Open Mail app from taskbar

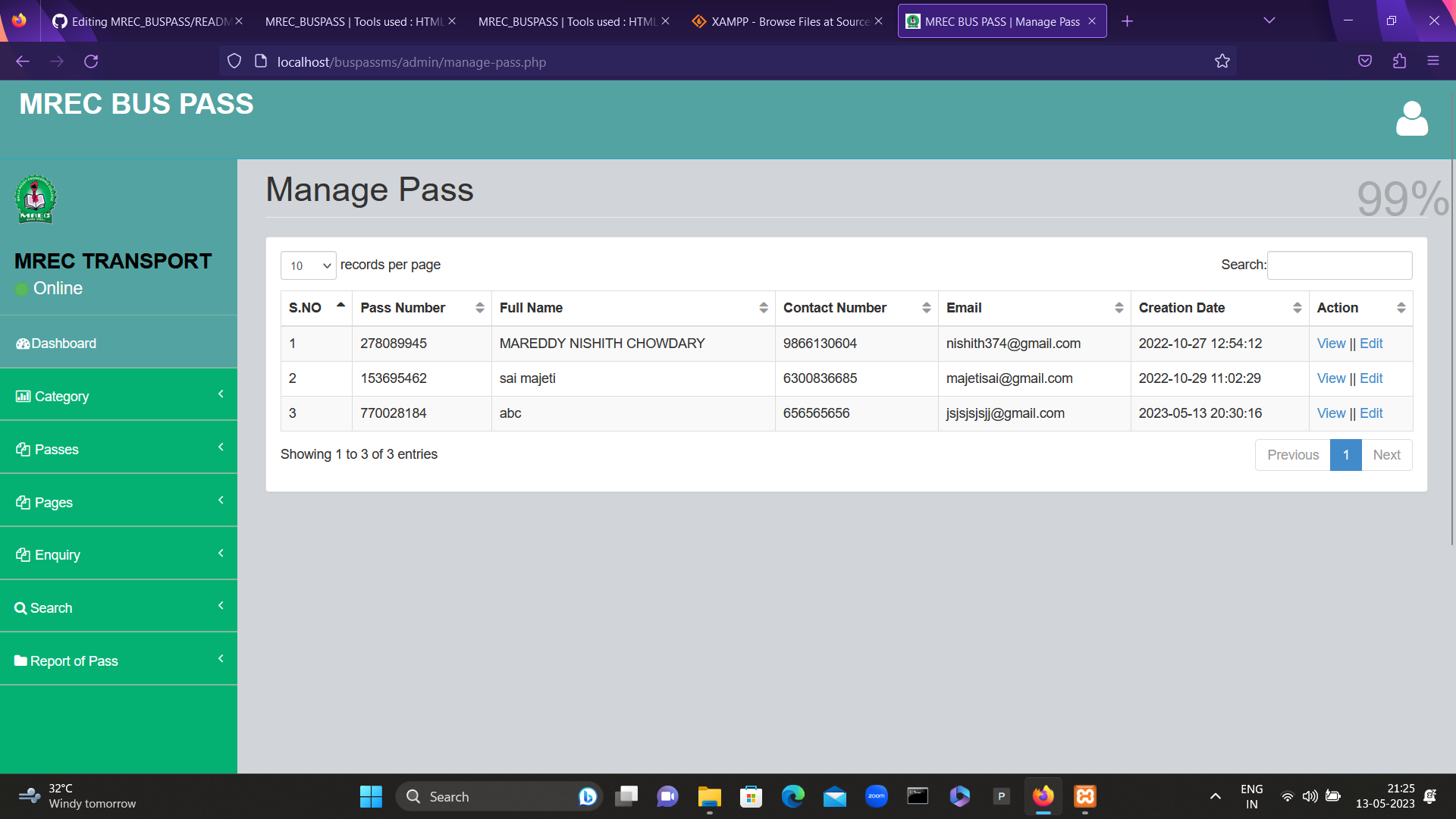834,796
